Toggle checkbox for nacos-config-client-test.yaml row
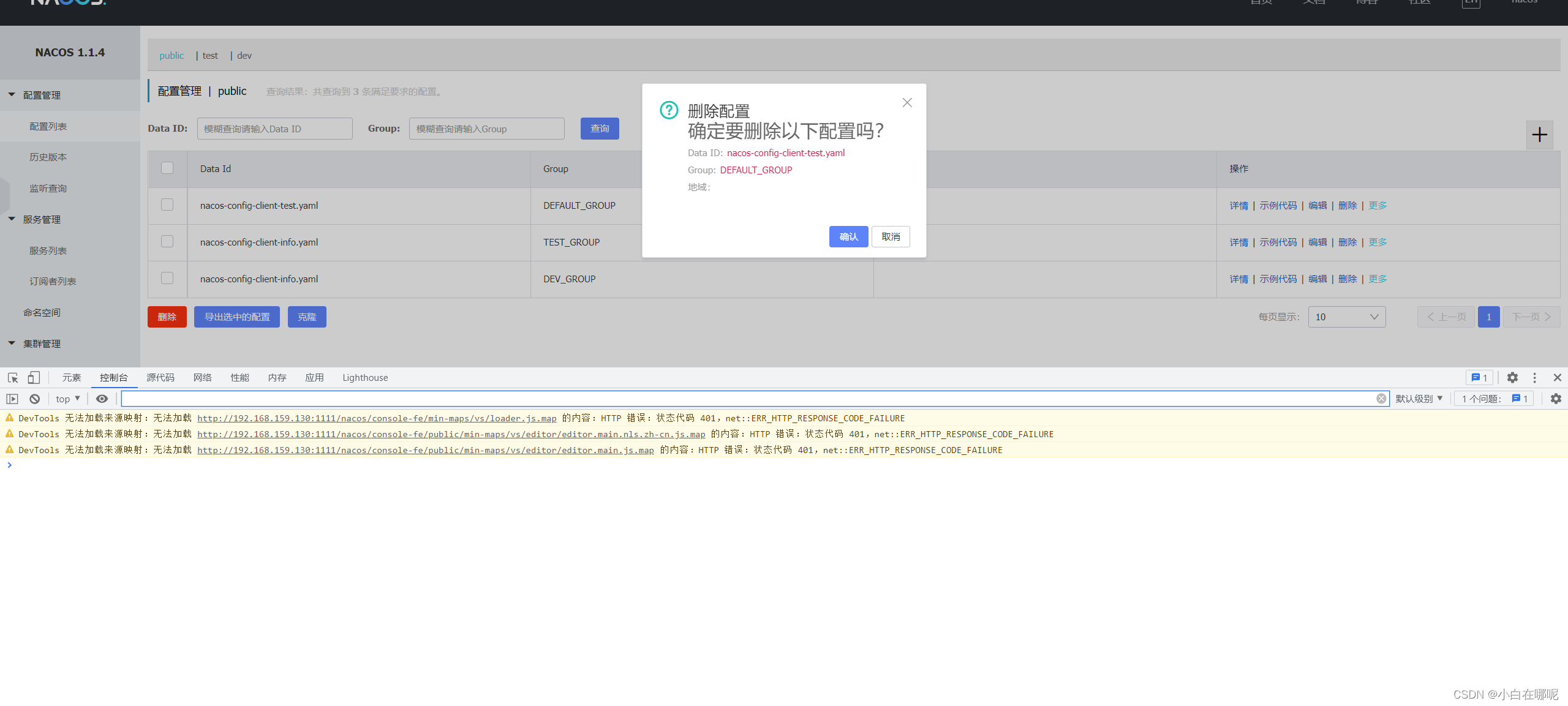 pyautogui.click(x=167, y=204)
